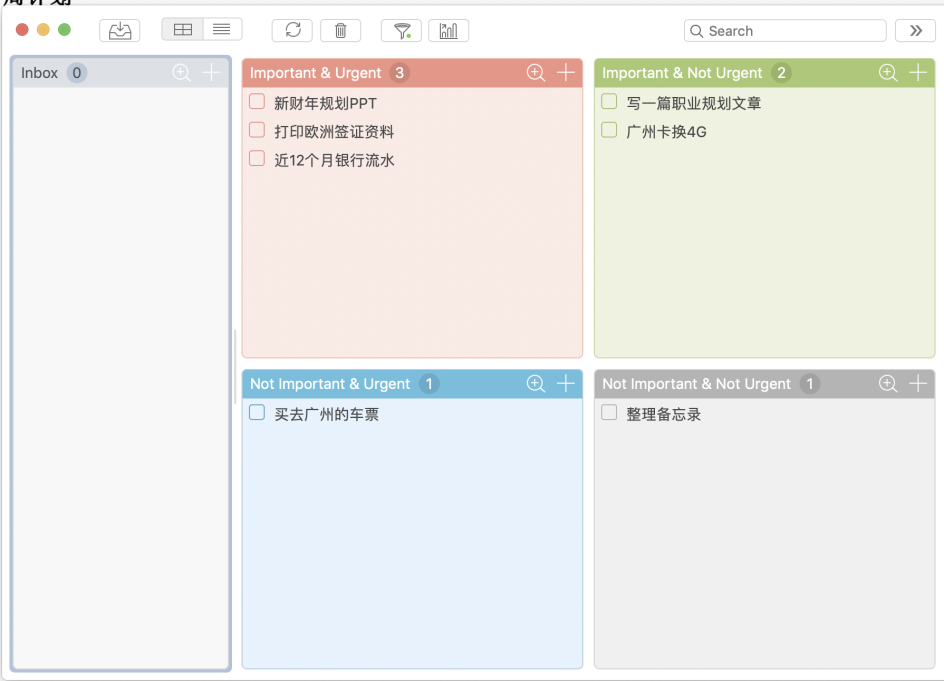Screen dimensions: 944x681
Task: Expand hidden toolbar items chevron
Action: (915, 31)
